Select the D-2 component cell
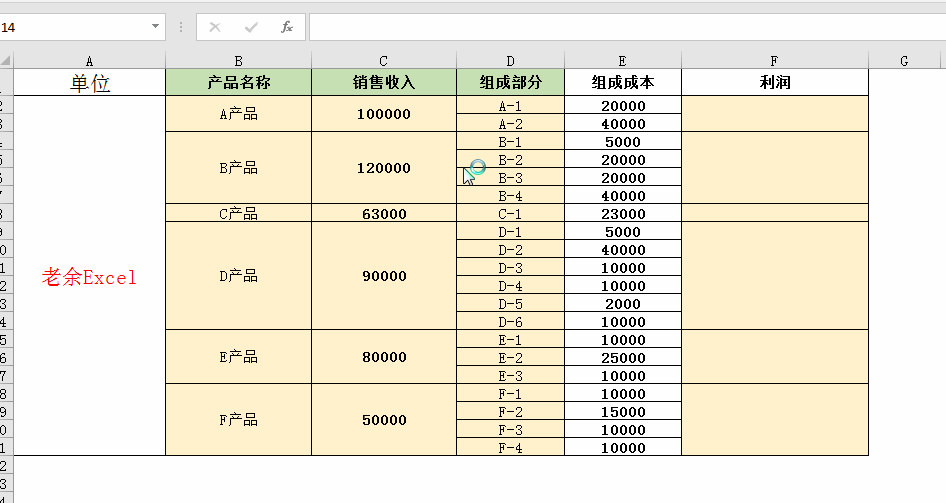The width and height of the screenshot is (946, 503). (x=510, y=249)
